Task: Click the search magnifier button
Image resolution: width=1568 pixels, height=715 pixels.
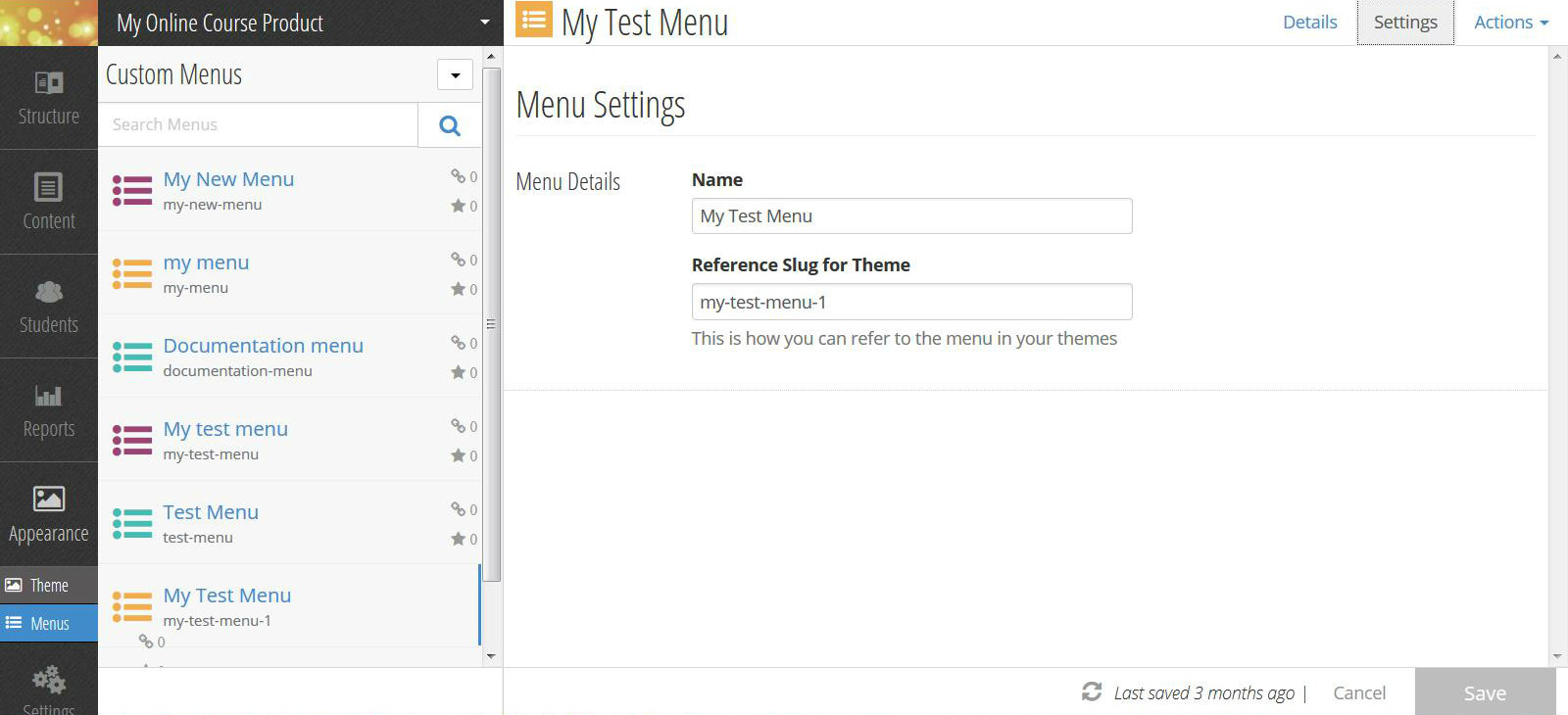Action: click(450, 125)
